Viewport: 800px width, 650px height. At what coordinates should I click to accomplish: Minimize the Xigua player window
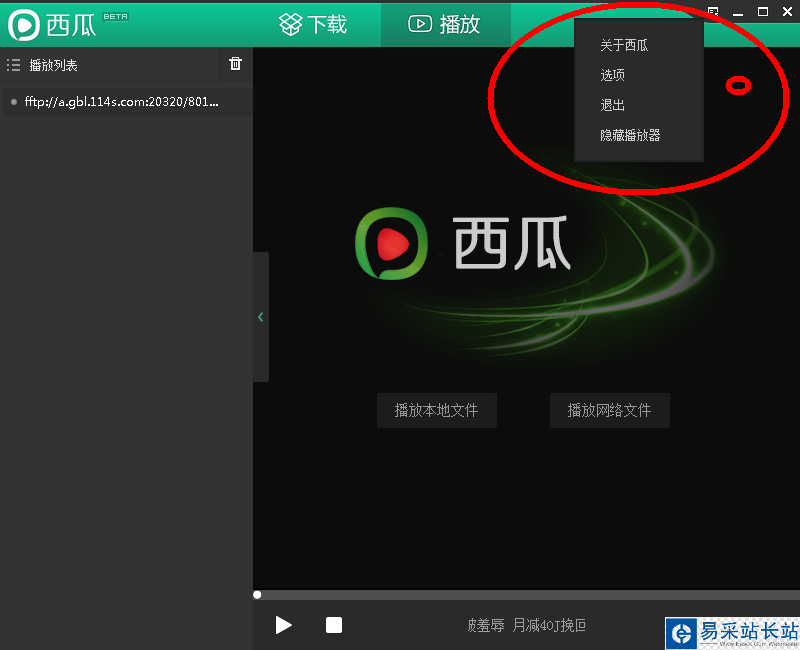[x=738, y=12]
